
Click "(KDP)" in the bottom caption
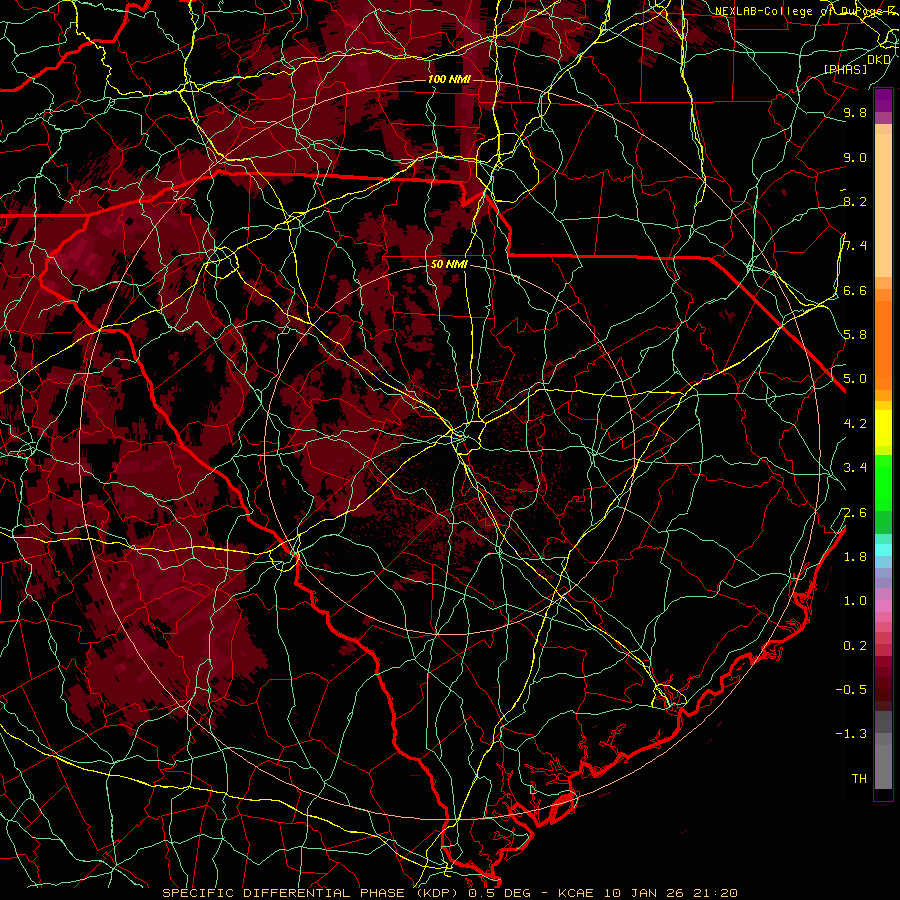point(435,893)
